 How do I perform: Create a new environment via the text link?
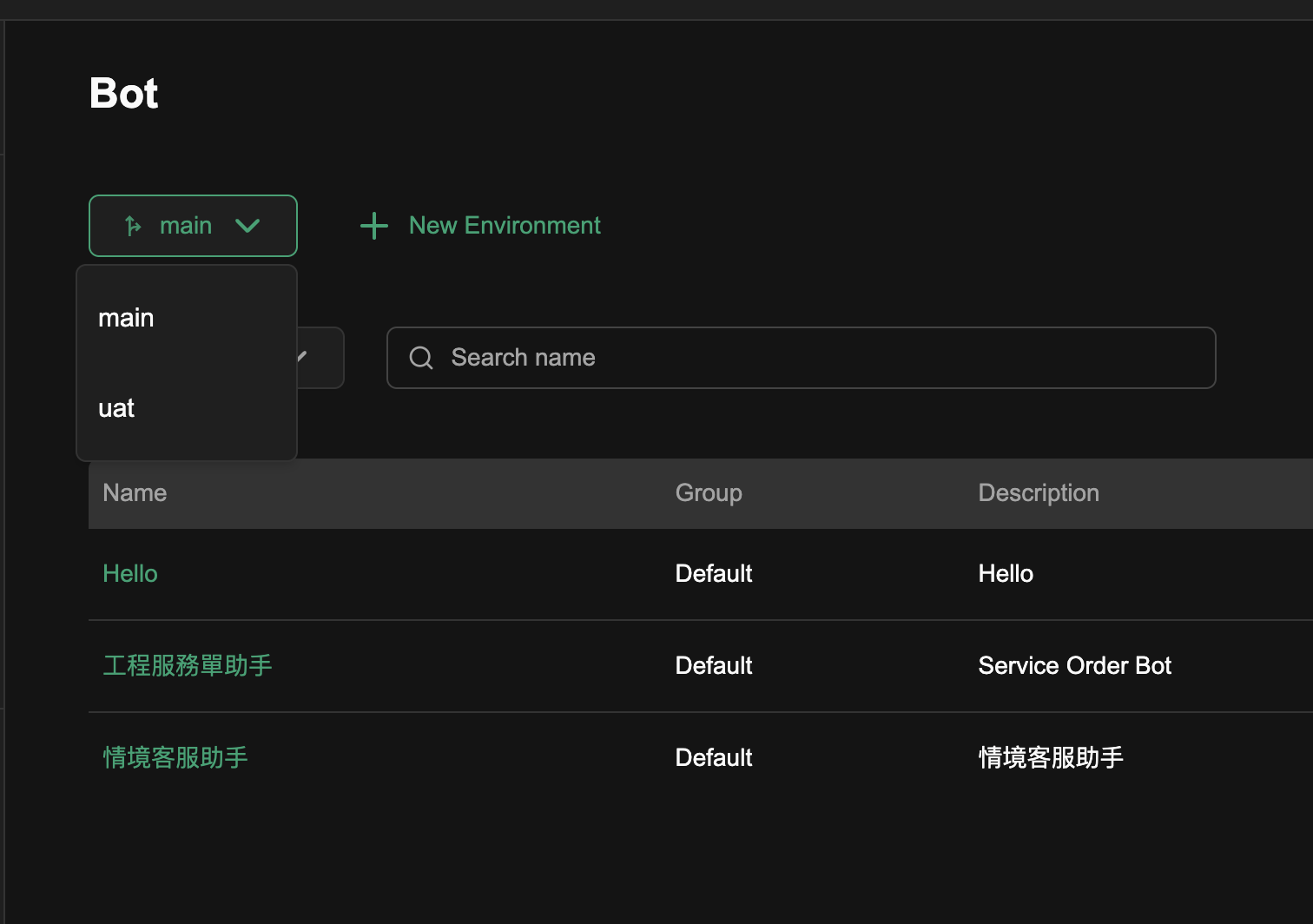pyautogui.click(x=504, y=226)
